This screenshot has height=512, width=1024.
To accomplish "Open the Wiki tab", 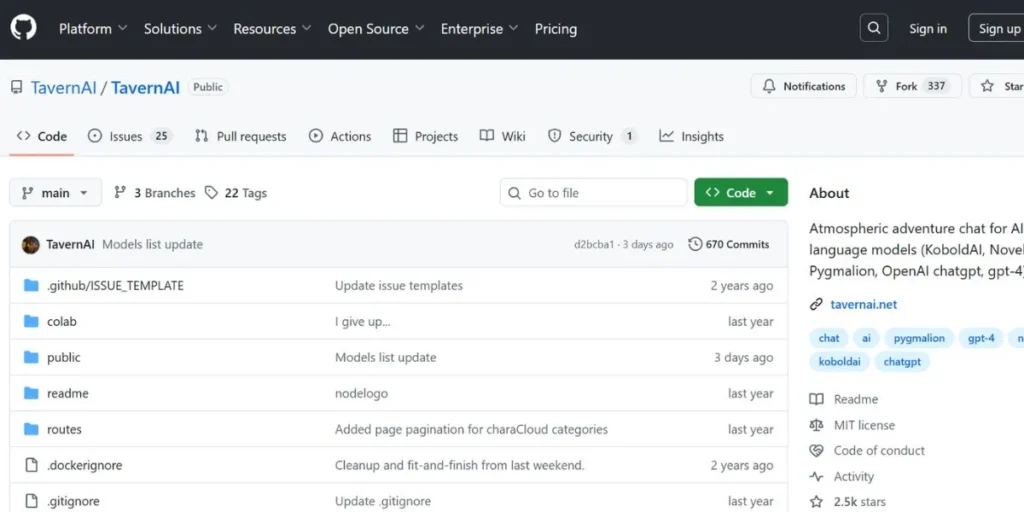I will (x=502, y=136).
